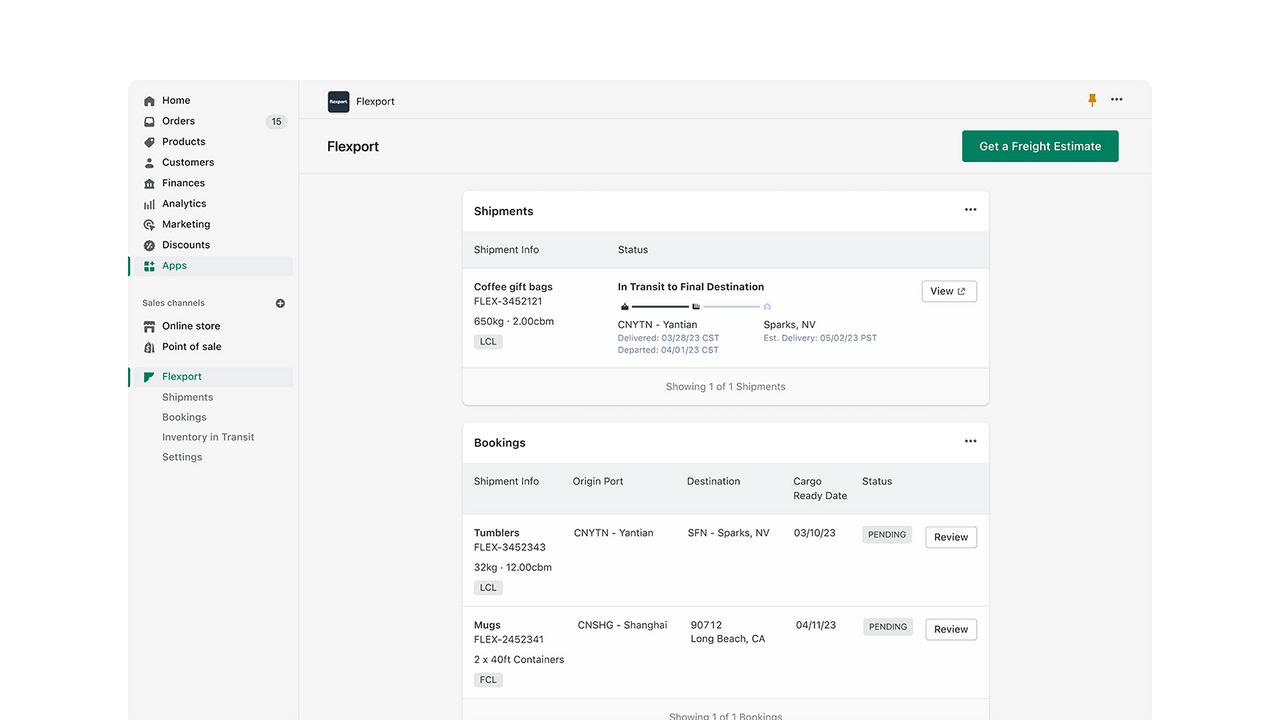Click Review button for Mugs booking
1280x720 pixels.
[951, 629]
